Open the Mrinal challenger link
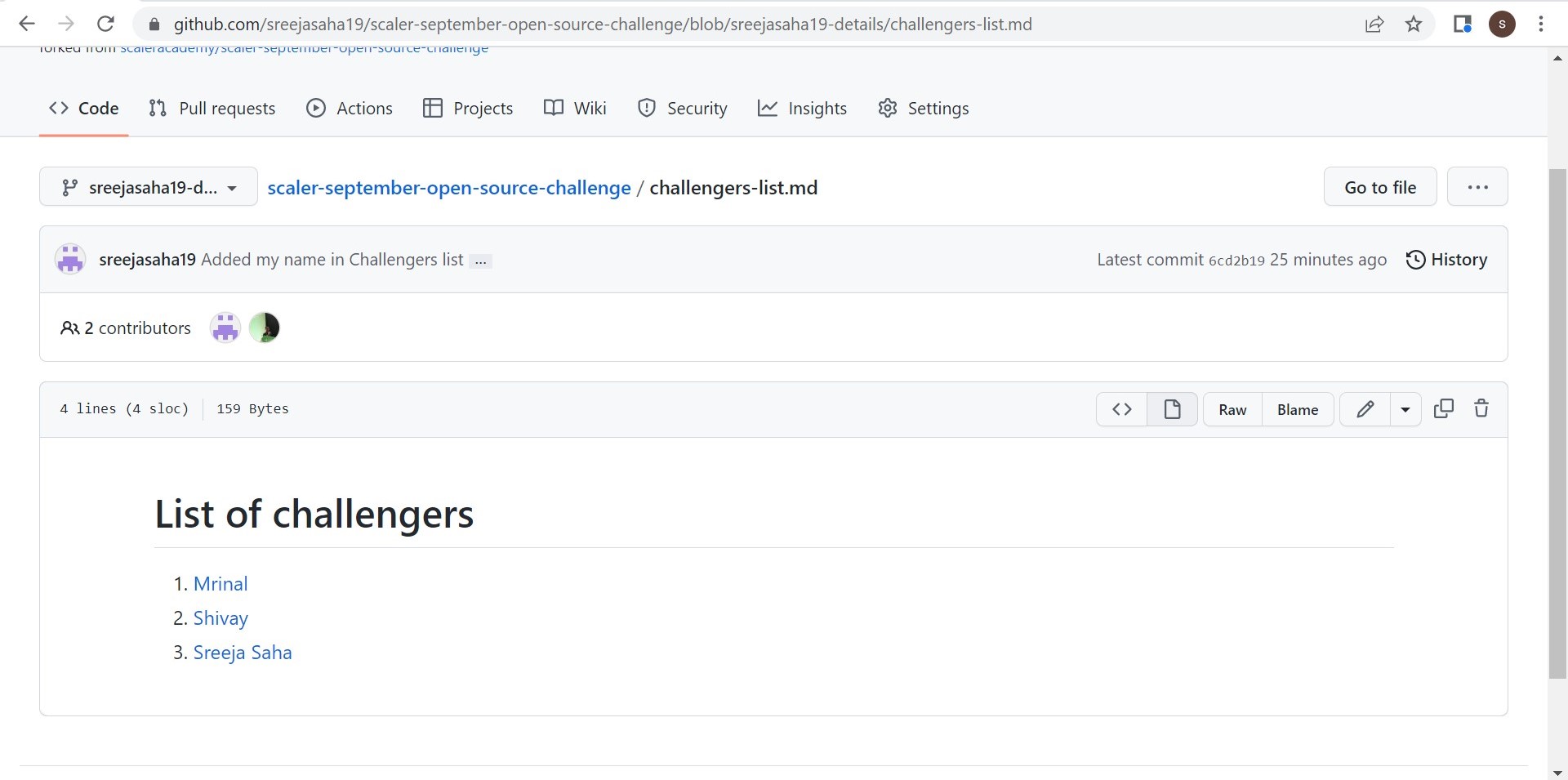 220,584
